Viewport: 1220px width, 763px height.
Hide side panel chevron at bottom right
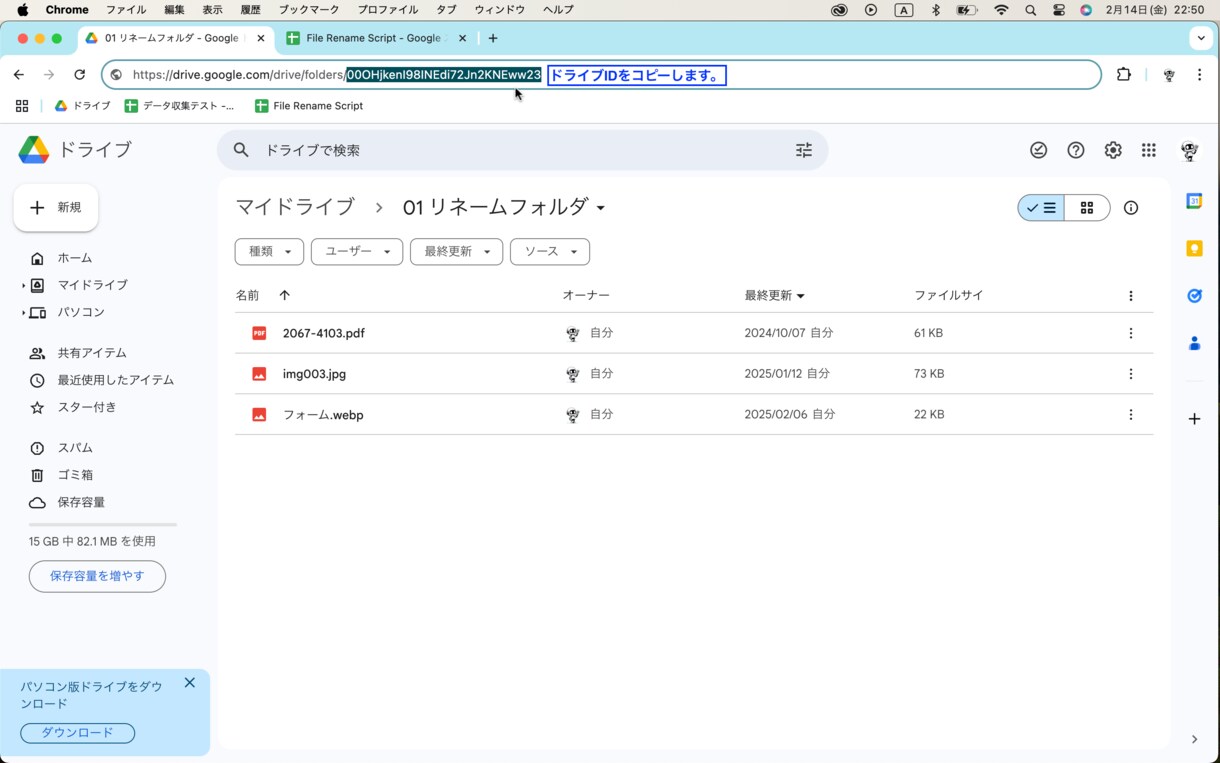click(1194, 740)
